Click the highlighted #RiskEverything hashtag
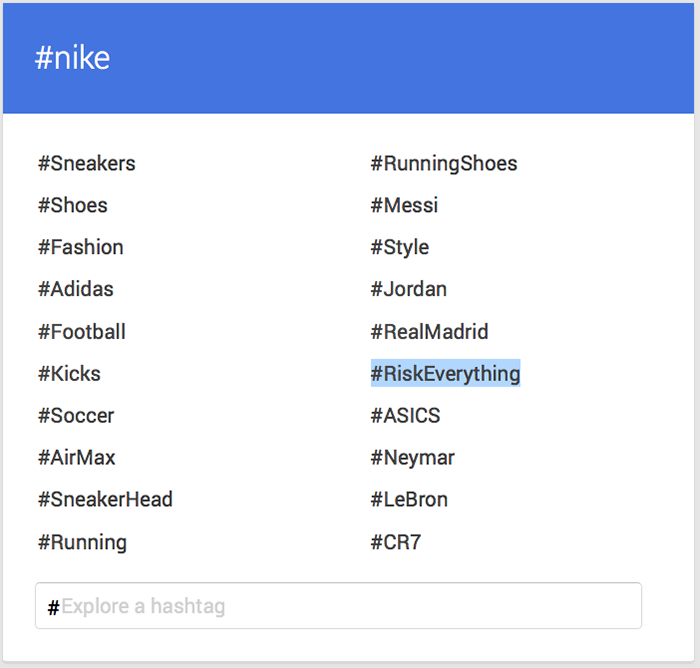This screenshot has height=668, width=700. [x=446, y=373]
